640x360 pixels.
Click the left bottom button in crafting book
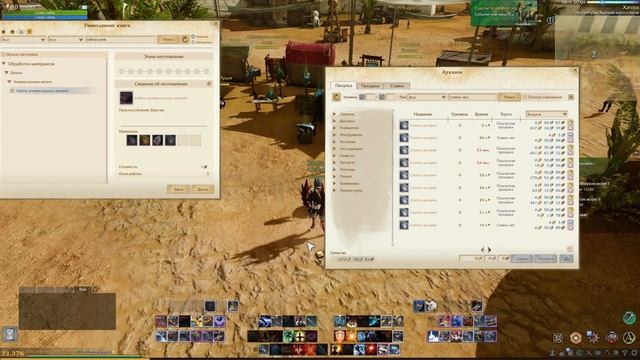click(x=178, y=189)
